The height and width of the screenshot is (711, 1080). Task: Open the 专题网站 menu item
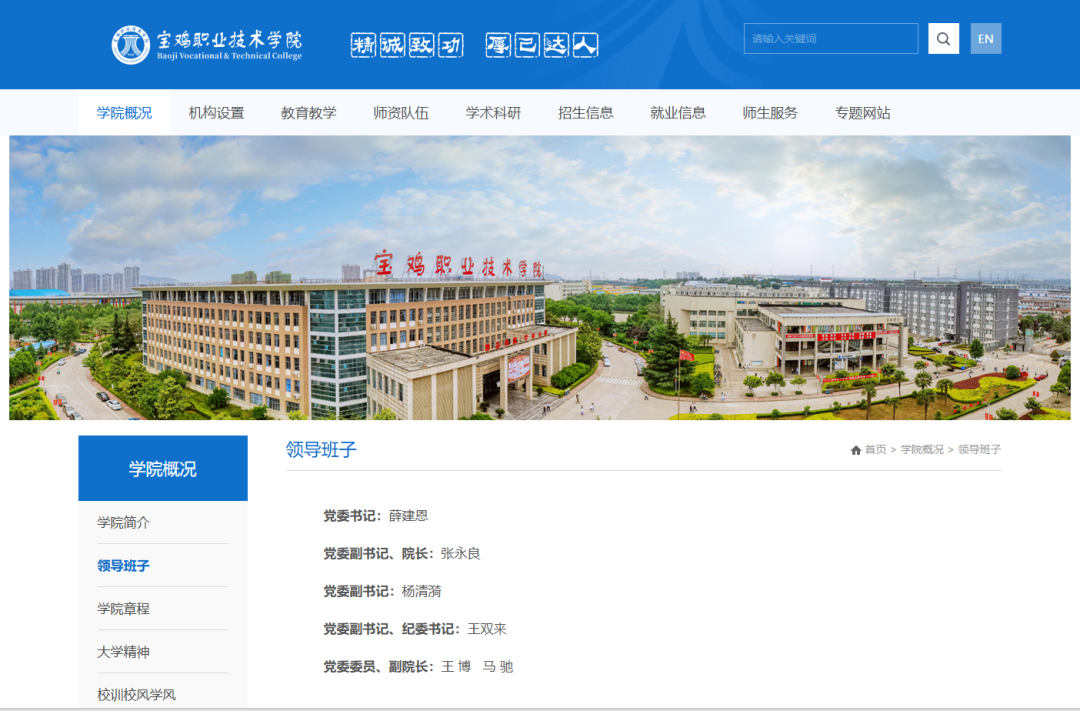coord(862,113)
